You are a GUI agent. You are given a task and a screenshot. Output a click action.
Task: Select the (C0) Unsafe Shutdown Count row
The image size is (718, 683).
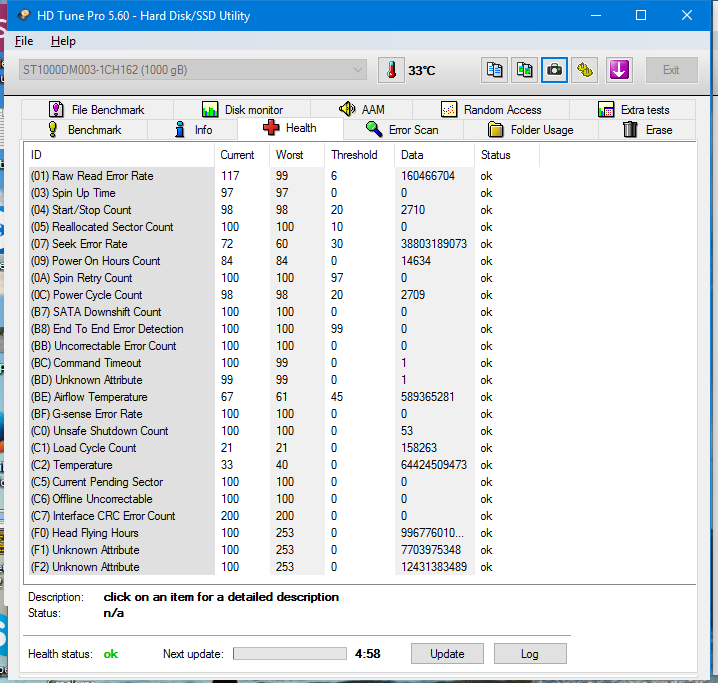[x=284, y=431]
